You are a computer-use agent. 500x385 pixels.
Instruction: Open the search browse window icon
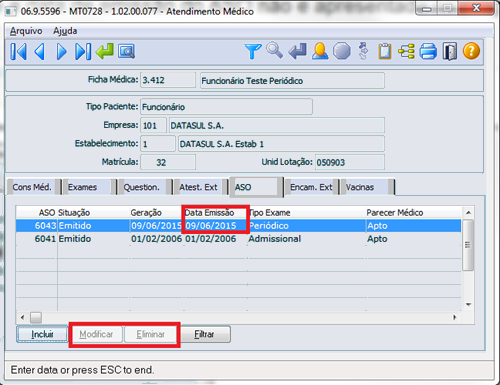(126, 52)
